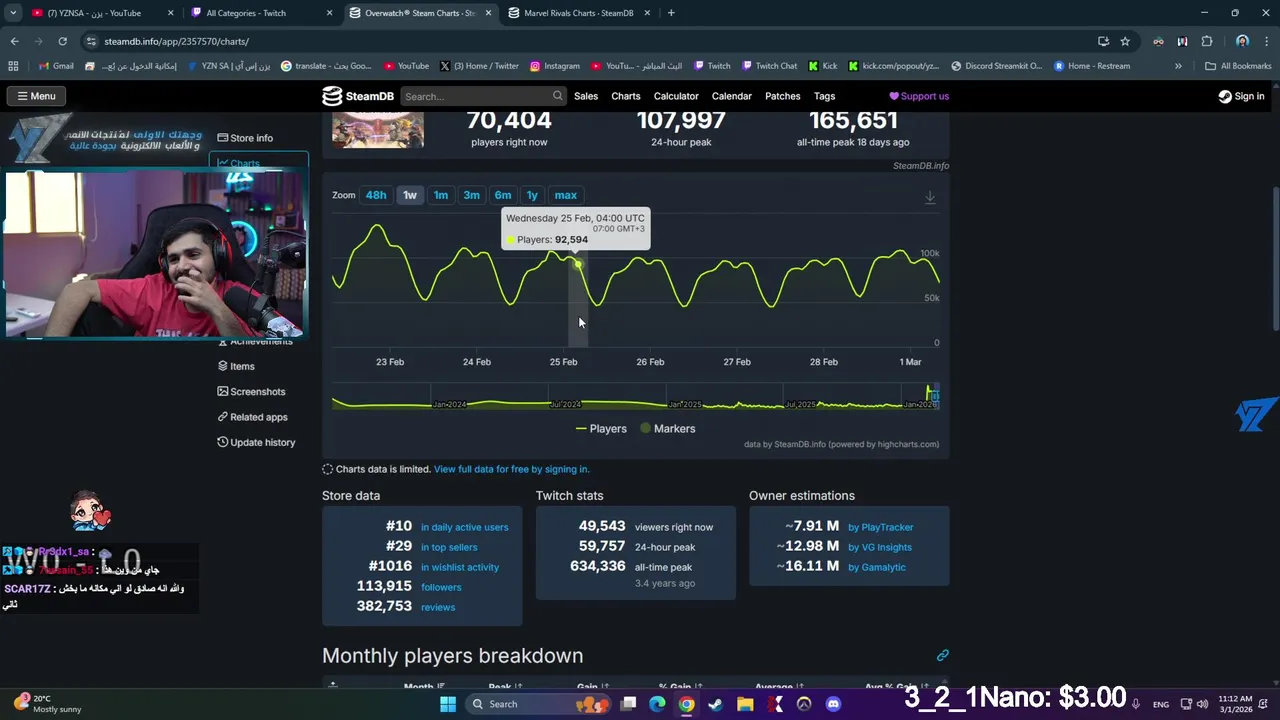Click the Overwatch game header thumbnail
Screen dimensions: 1280x720
point(378,130)
